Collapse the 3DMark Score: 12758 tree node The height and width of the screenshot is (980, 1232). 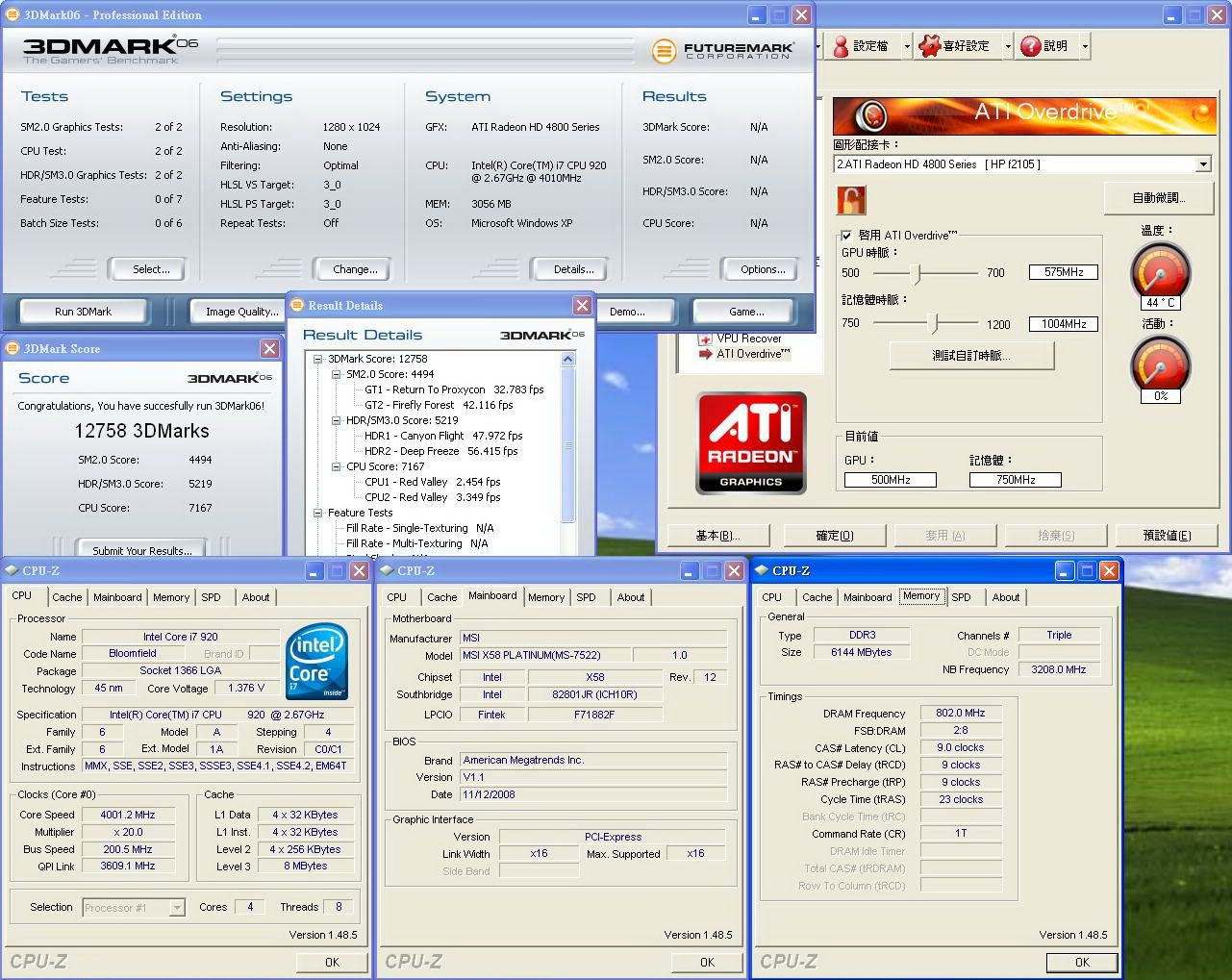click(x=318, y=359)
